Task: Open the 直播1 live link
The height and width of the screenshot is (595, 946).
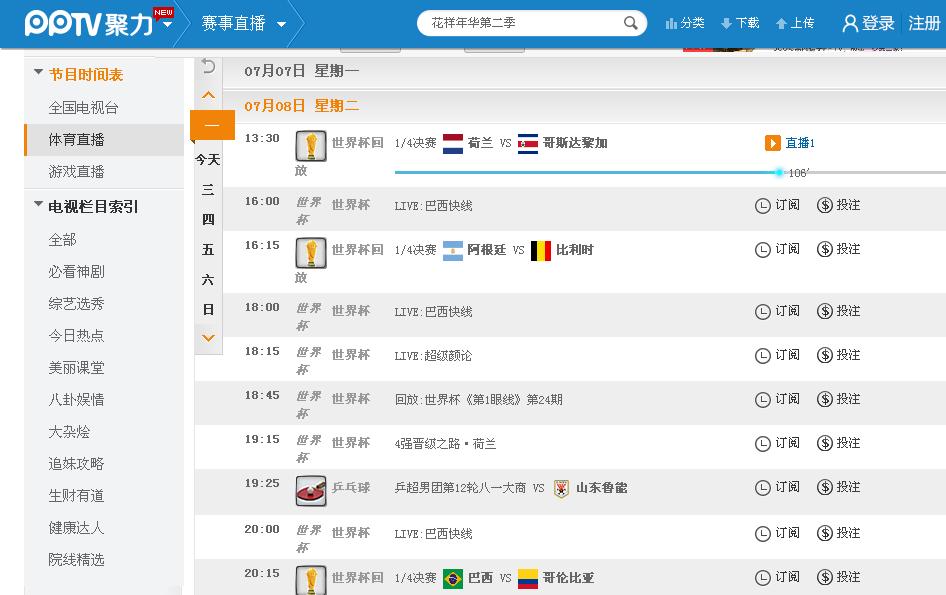Action: [799, 143]
